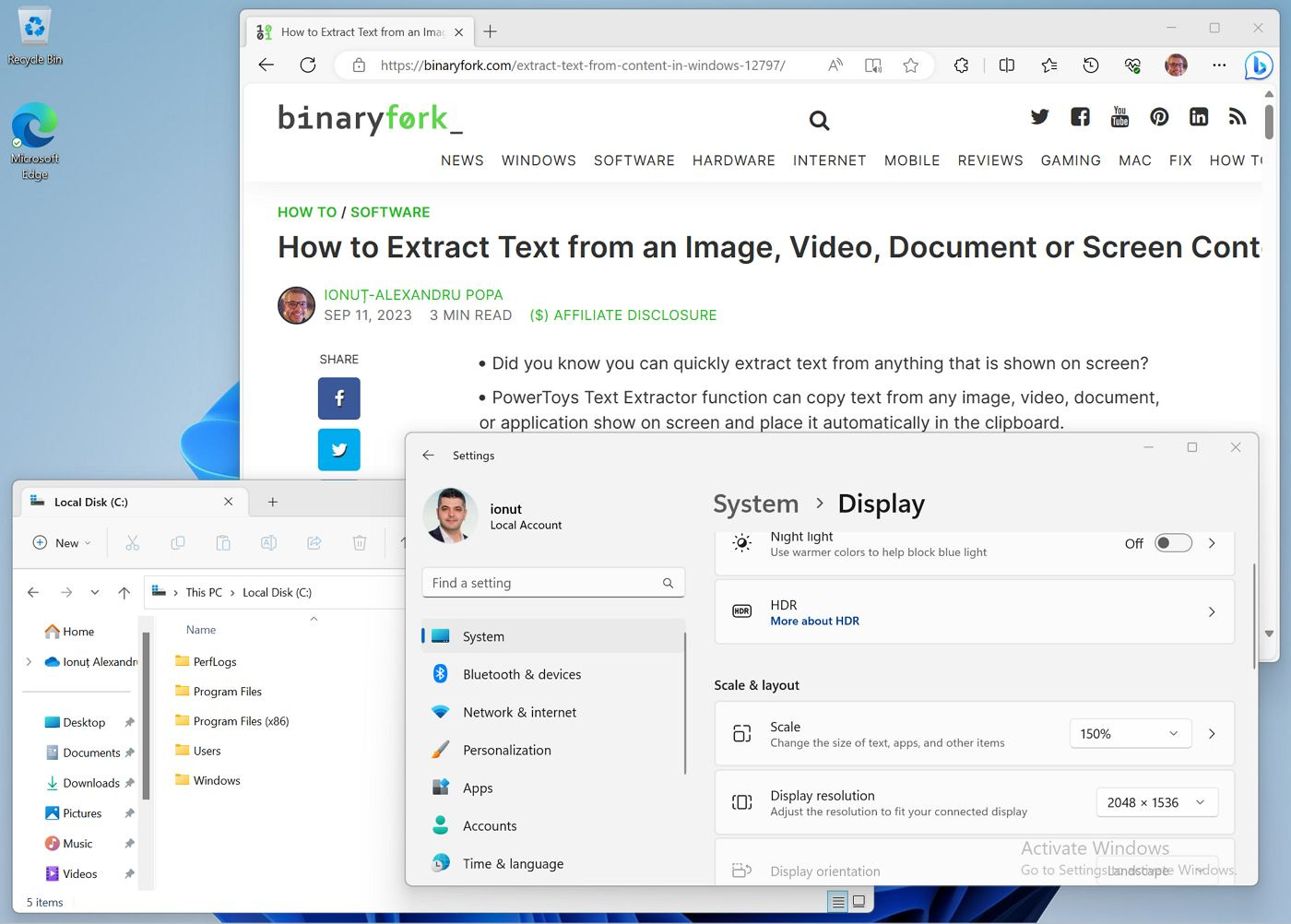Click the More about HDR link

point(814,621)
